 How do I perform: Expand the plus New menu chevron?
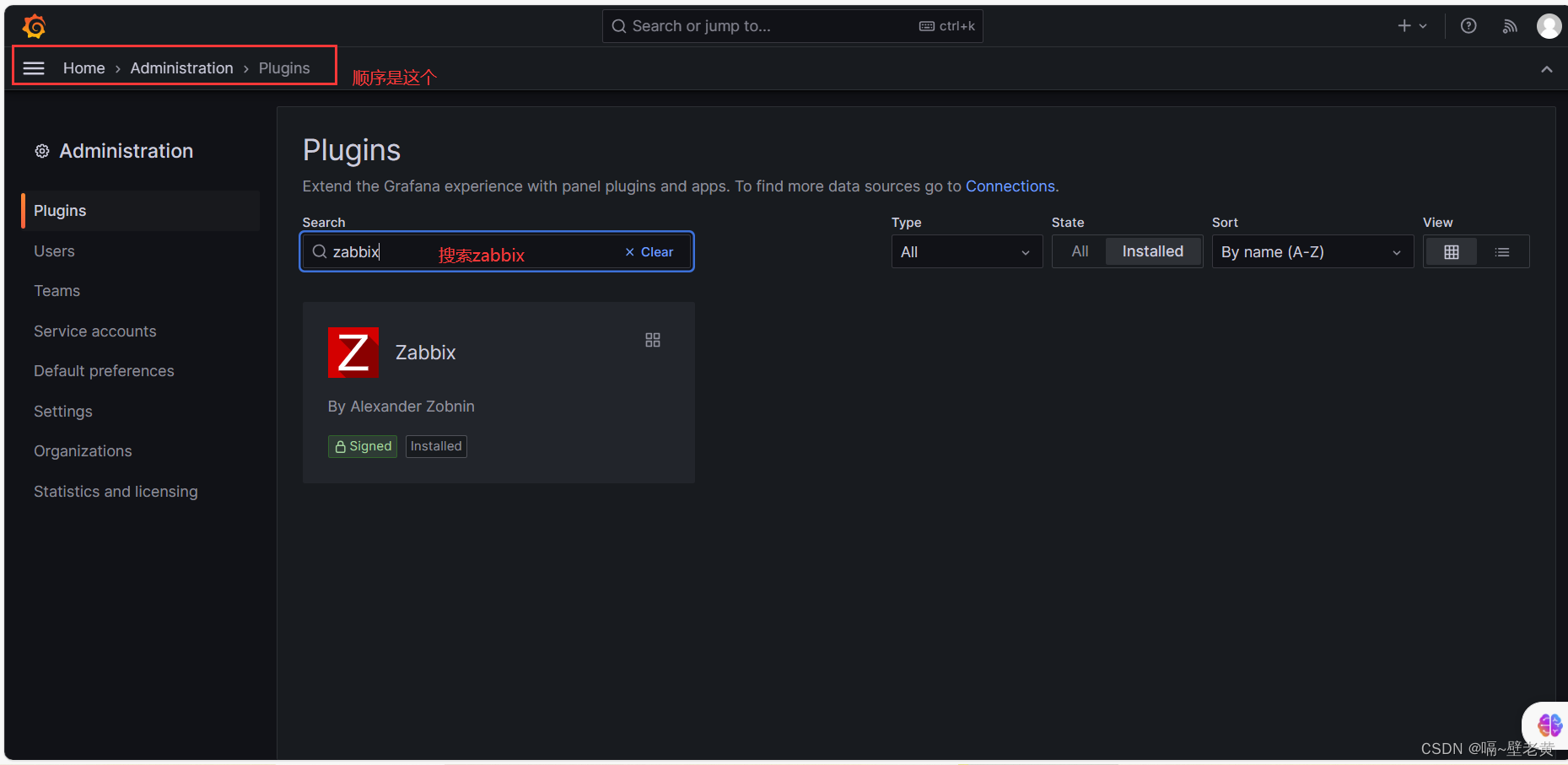(1423, 26)
